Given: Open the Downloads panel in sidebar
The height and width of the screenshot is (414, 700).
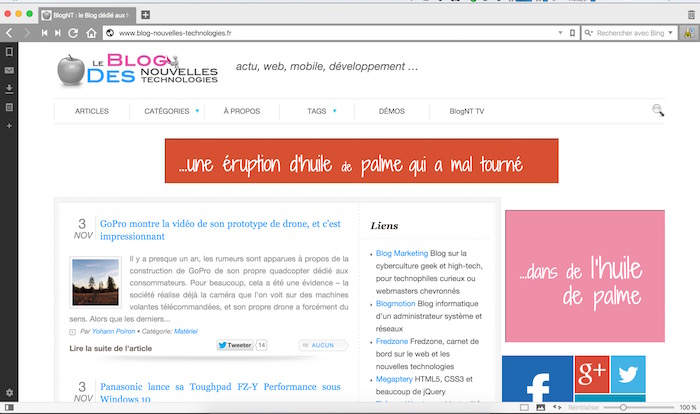Looking at the screenshot, I should pyautogui.click(x=9, y=89).
